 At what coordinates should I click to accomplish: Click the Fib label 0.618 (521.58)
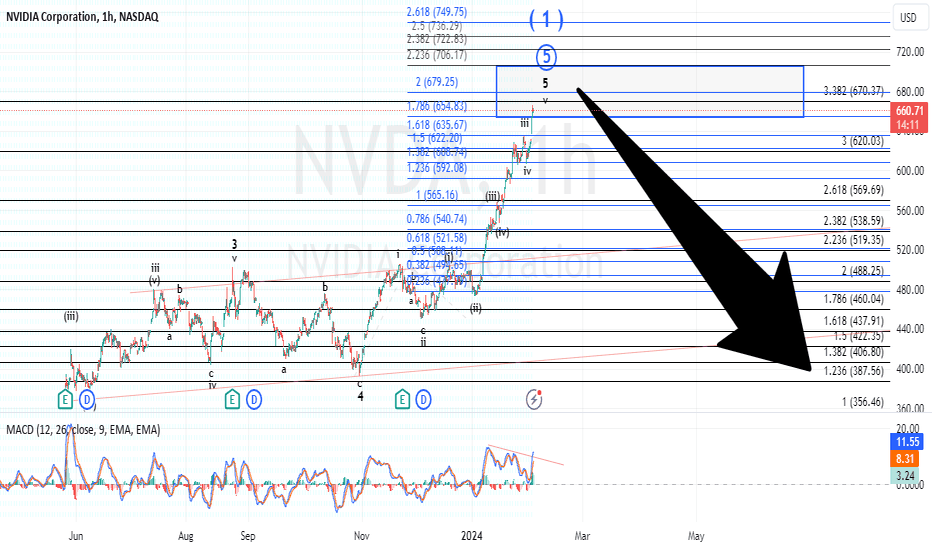[437, 238]
